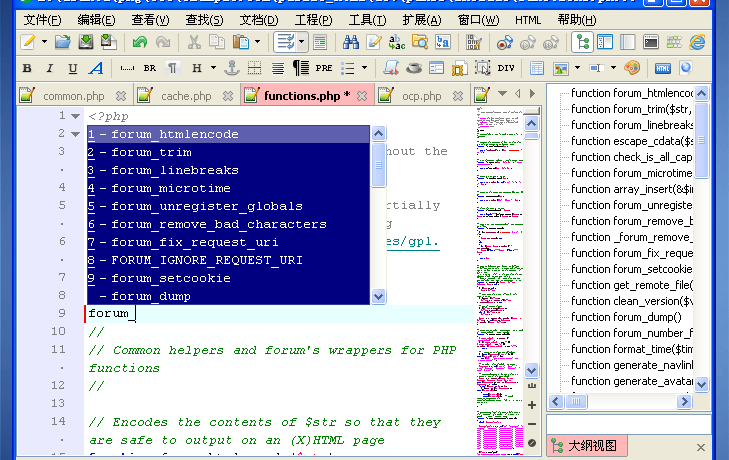Image resolution: width=729 pixels, height=460 pixels.
Task: Click the Copy icon
Action: point(217,42)
